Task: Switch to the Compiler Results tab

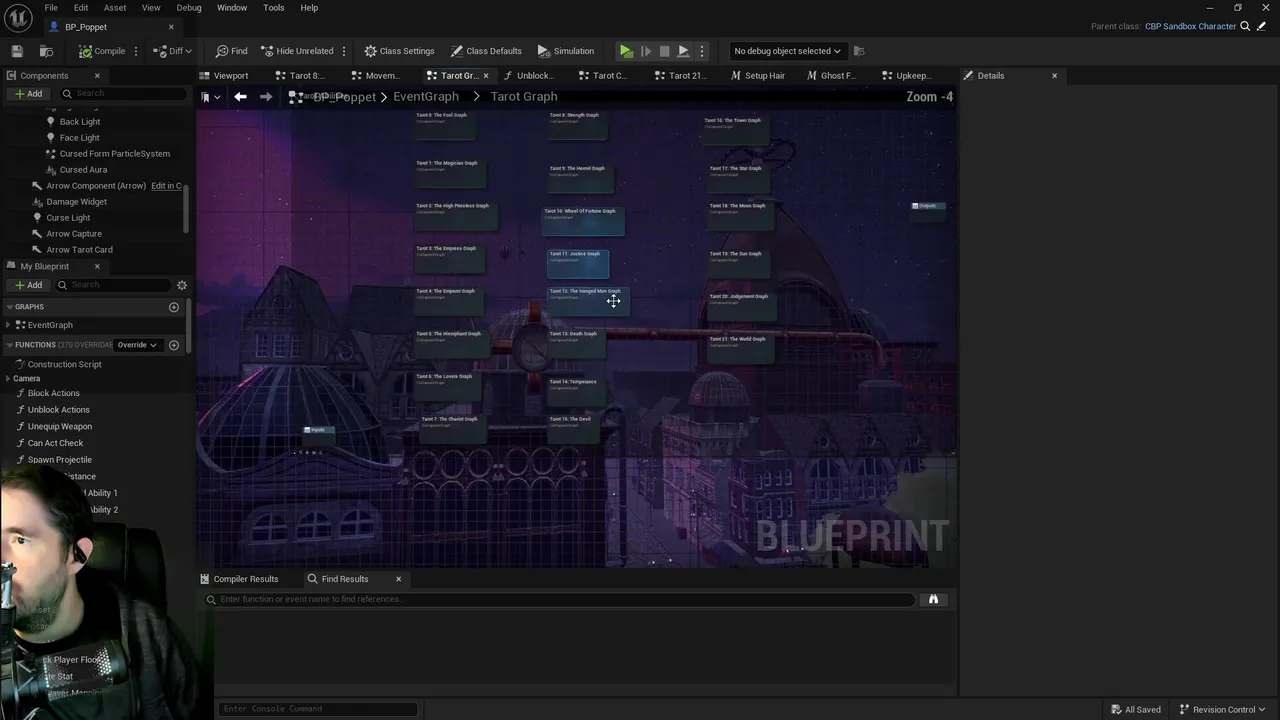Action: click(x=240, y=579)
